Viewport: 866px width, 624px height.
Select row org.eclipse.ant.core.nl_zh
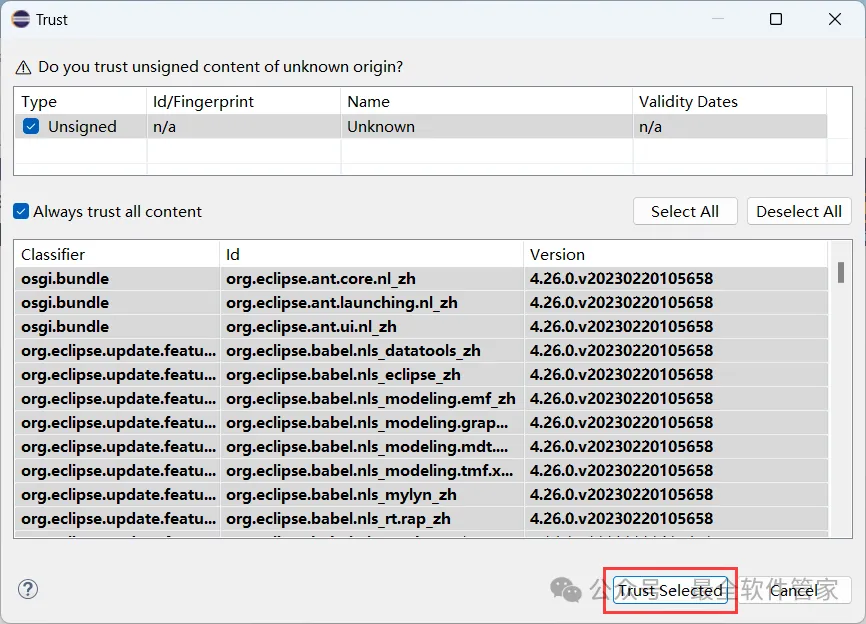[421, 279]
